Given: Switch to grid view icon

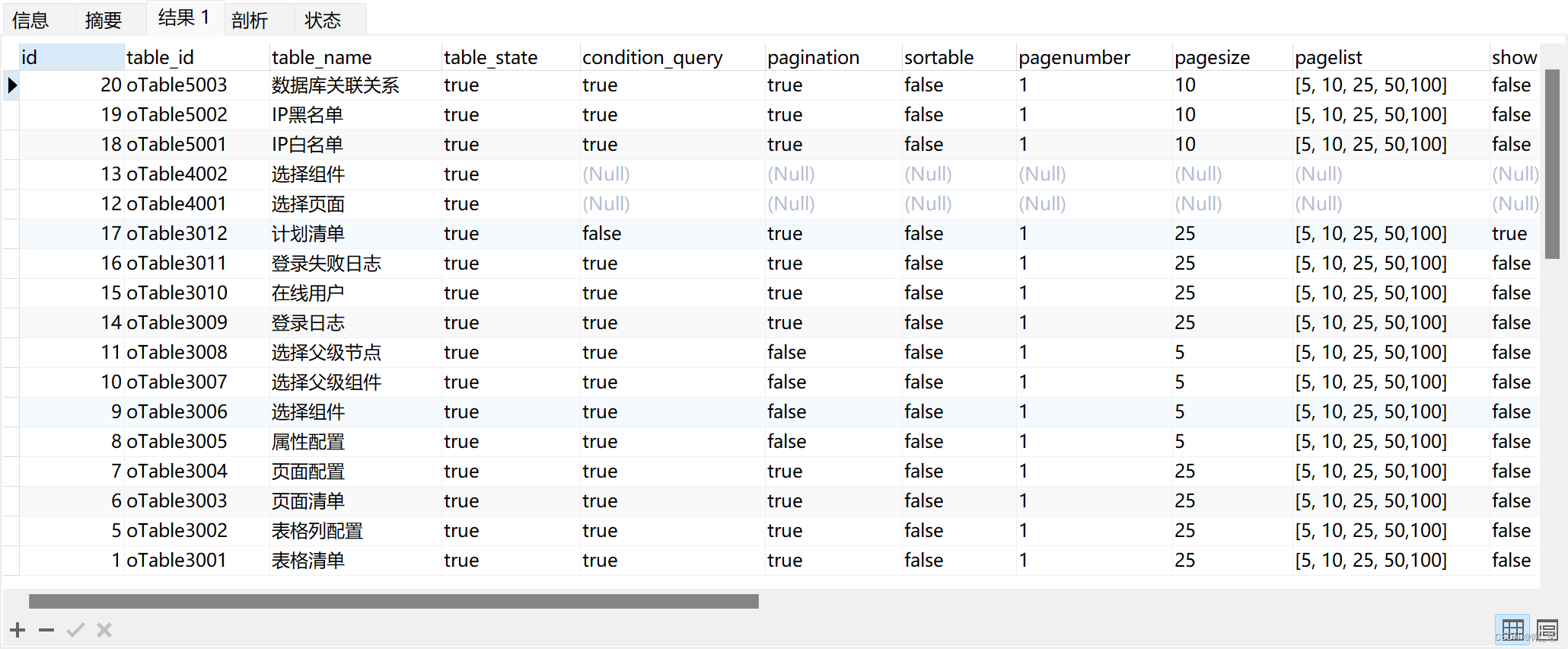Looking at the screenshot, I should click(x=1512, y=630).
